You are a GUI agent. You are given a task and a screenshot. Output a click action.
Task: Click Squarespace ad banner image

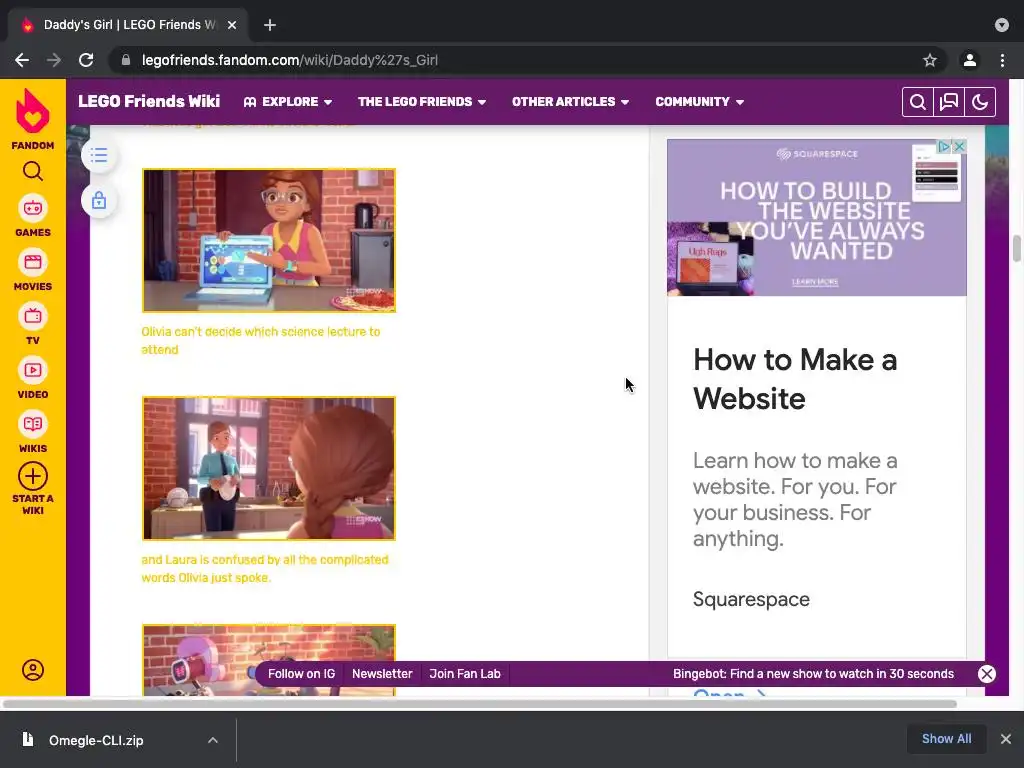[x=816, y=217]
